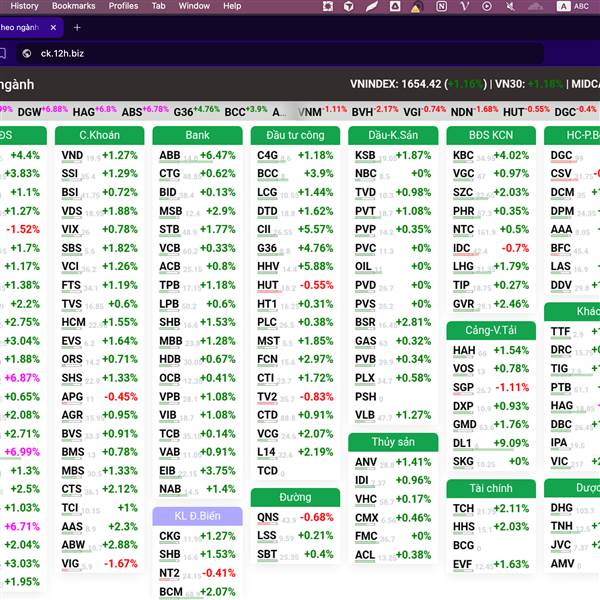Click the ck.12h.biz address bar
This screenshot has height=600, width=600.
280,54
